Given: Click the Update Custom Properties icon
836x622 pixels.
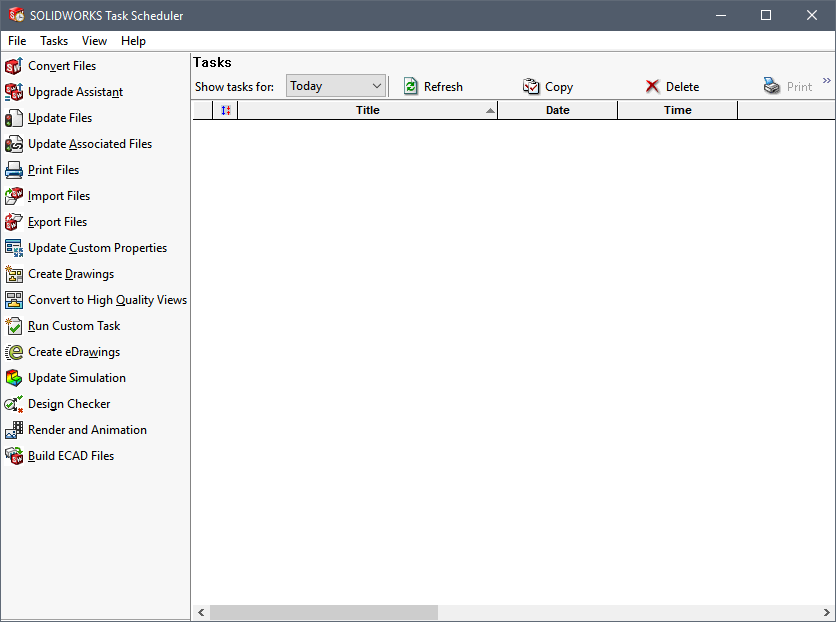Looking at the screenshot, I should 14,248.
